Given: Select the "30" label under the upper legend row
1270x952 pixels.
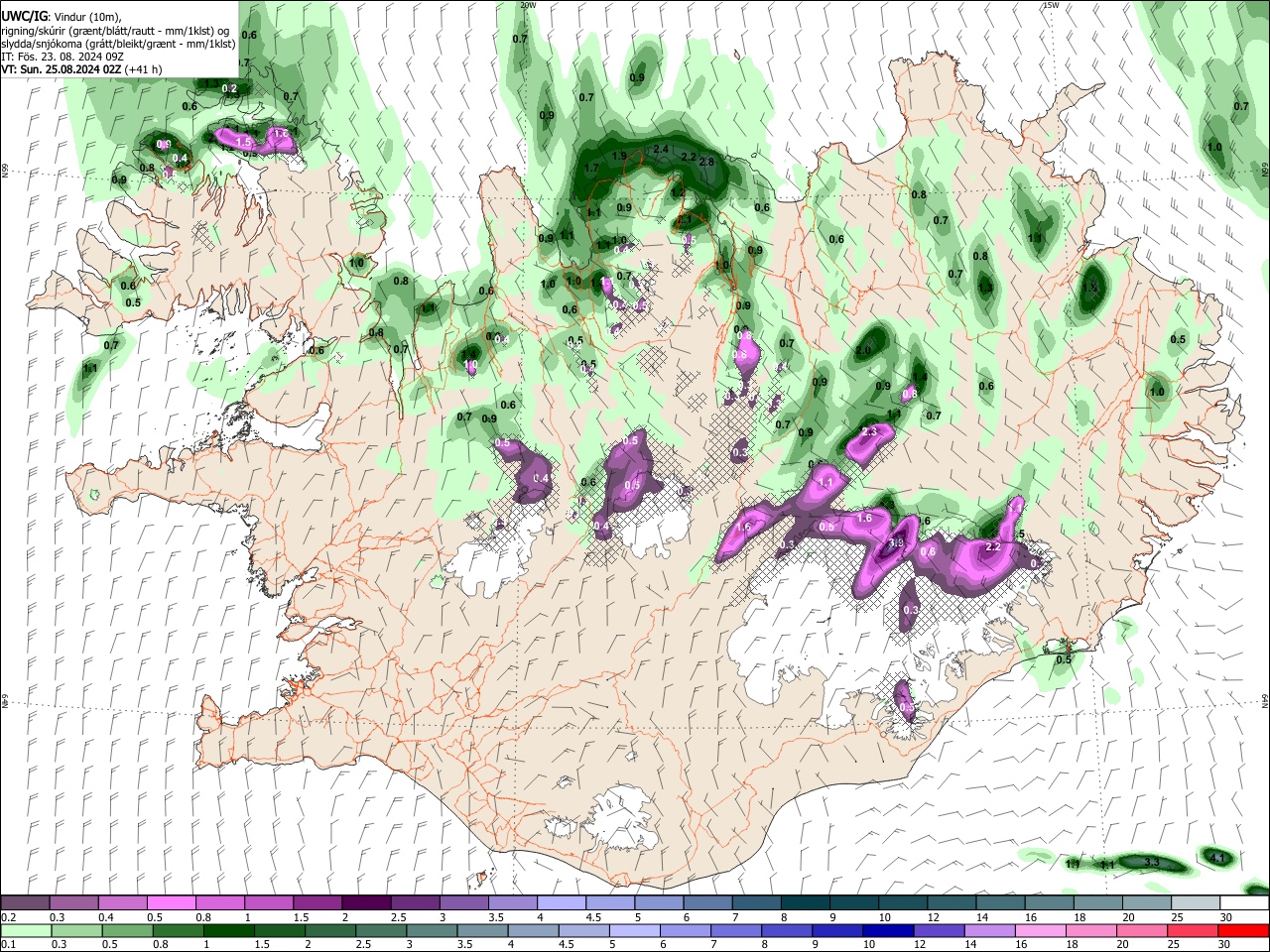Looking at the screenshot, I should tap(1226, 917).
